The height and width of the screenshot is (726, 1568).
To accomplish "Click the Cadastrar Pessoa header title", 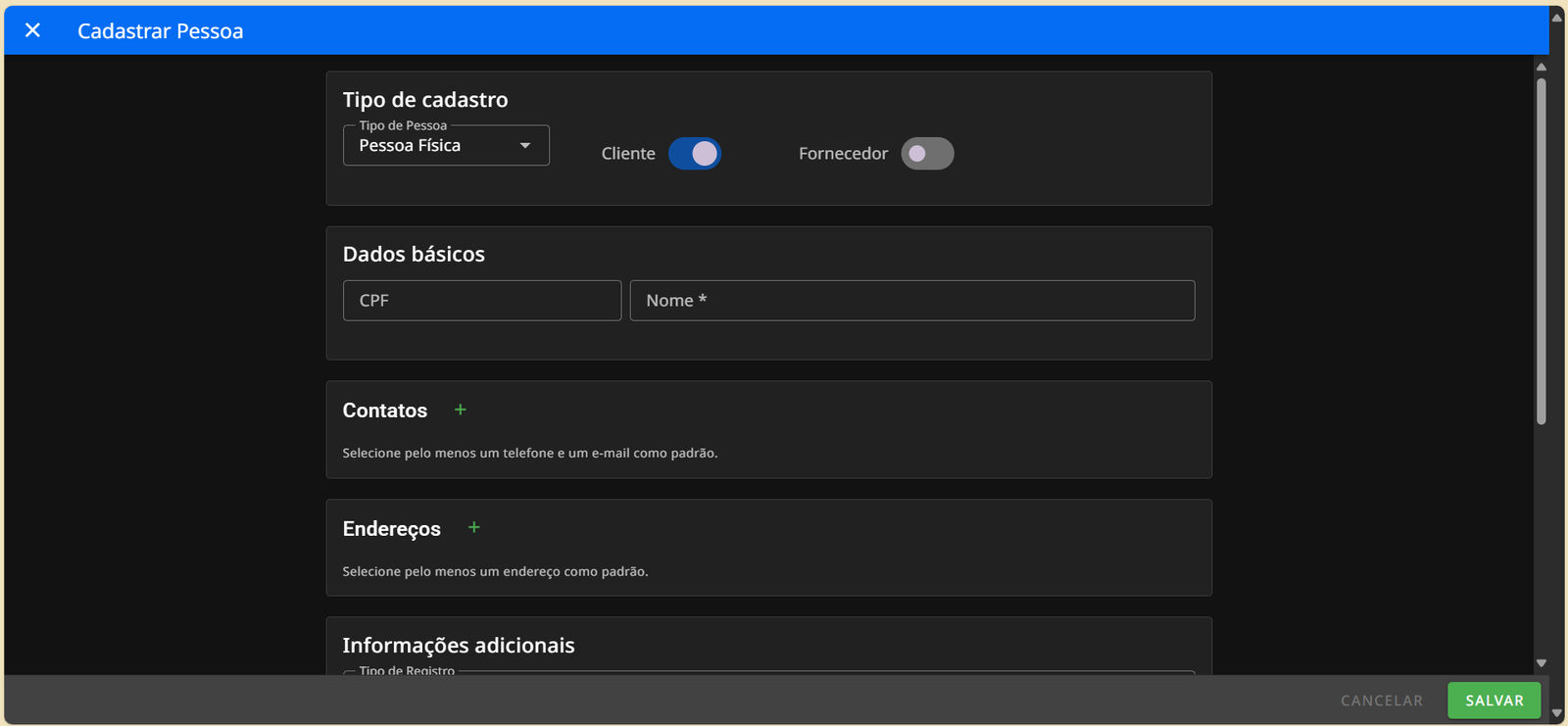I will [x=161, y=31].
